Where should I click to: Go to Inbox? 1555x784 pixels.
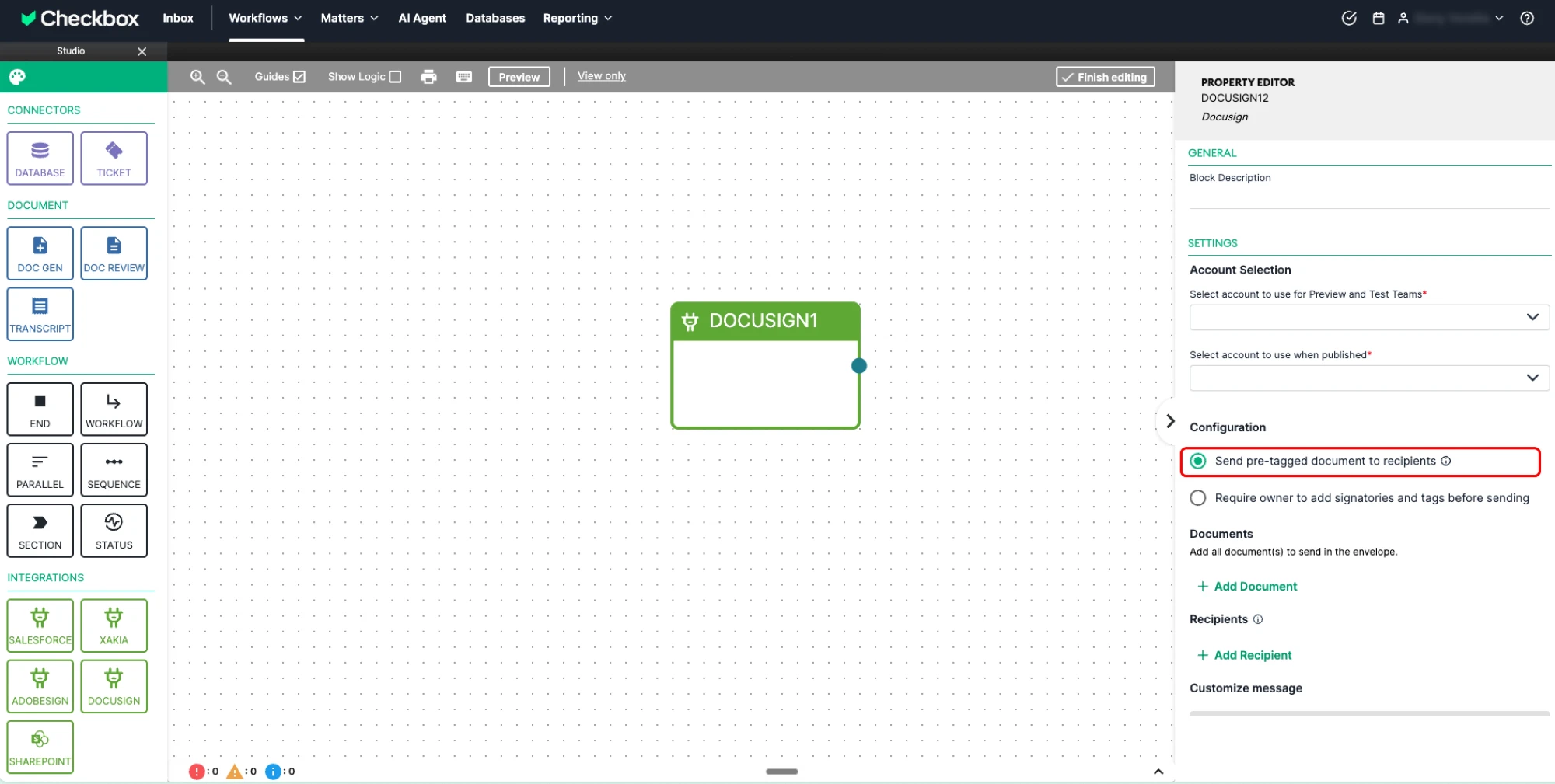(x=178, y=18)
